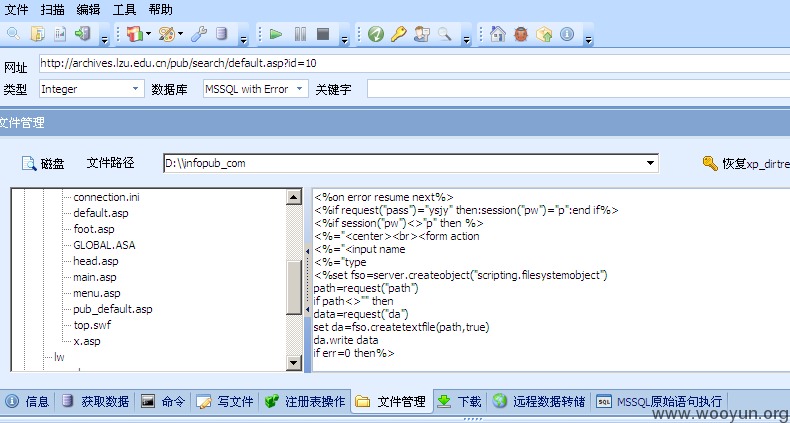The image size is (790, 423).
Task: Click the 关键字 keyword input field
Action: pos(578,89)
